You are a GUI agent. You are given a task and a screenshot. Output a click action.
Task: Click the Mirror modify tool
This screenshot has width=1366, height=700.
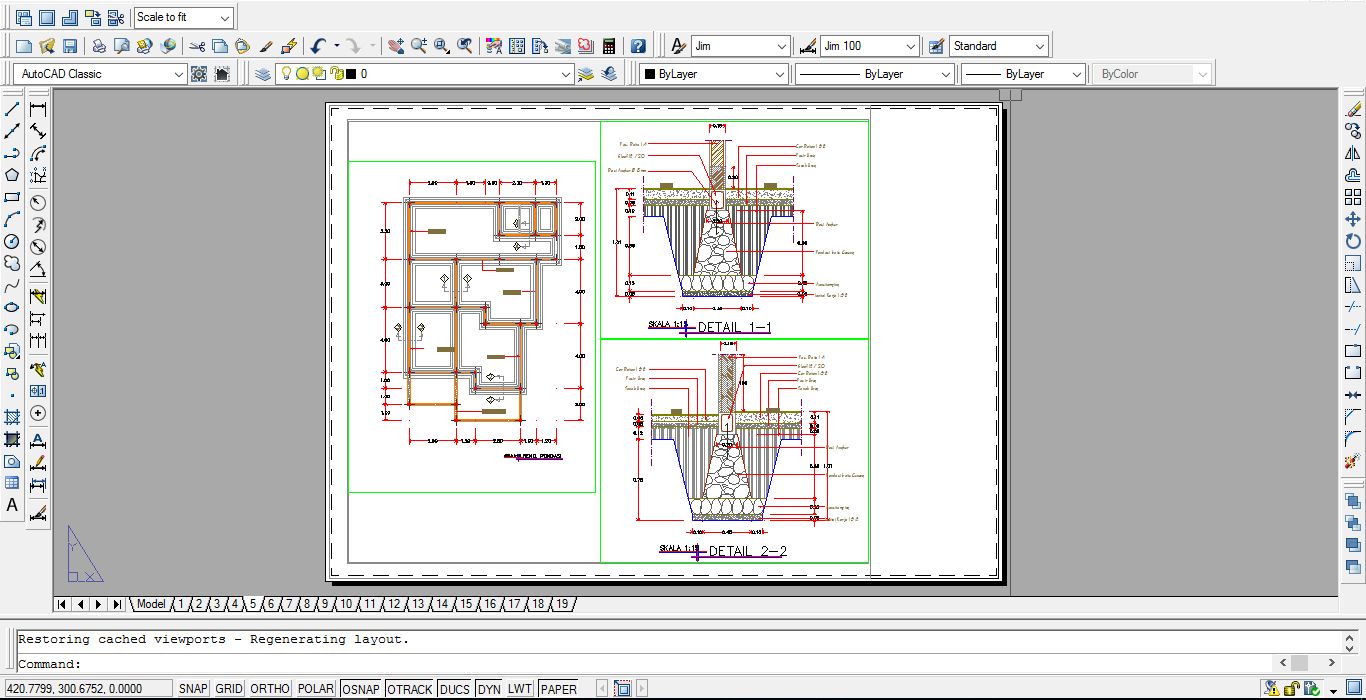point(1353,153)
